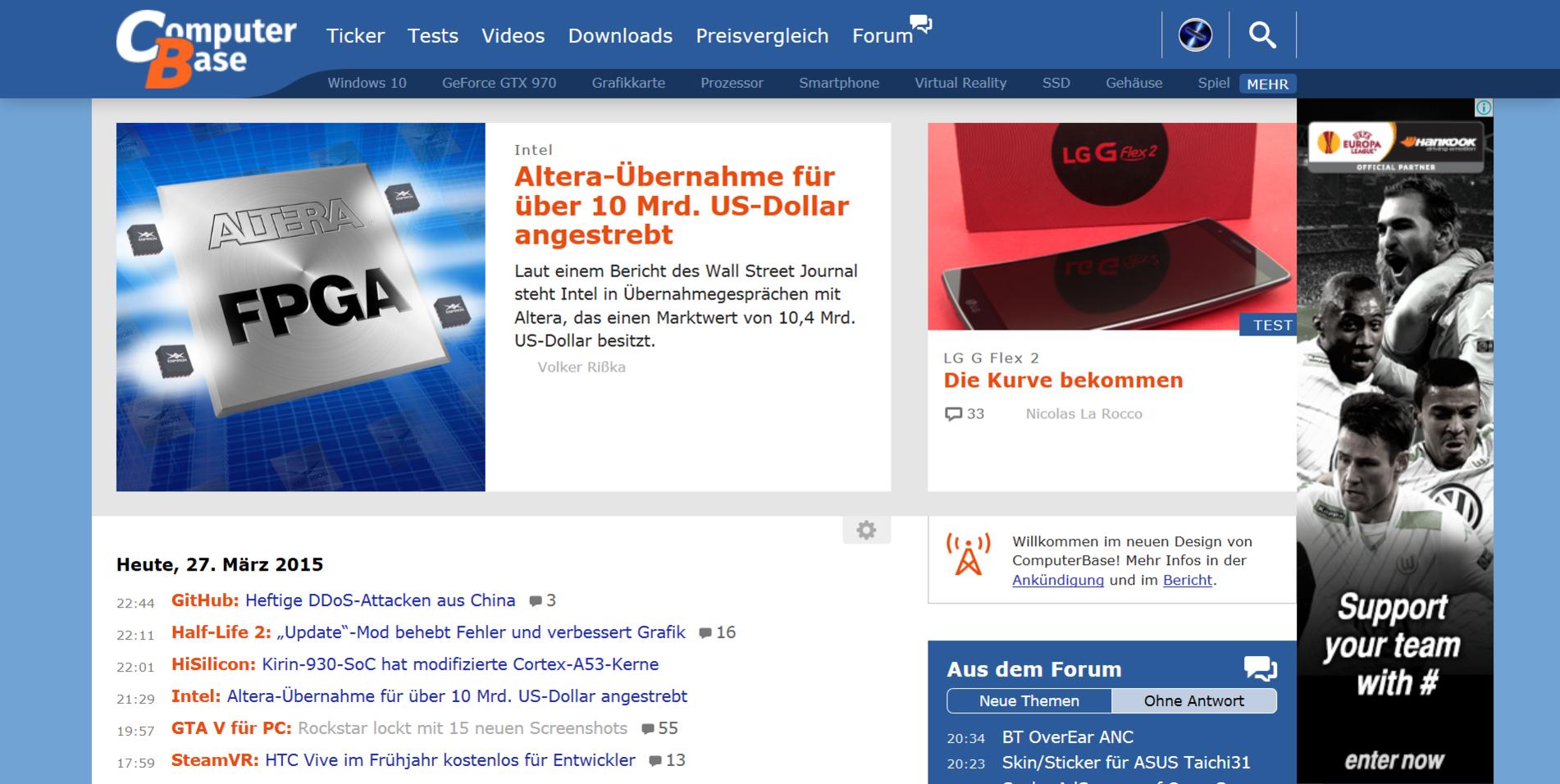This screenshot has height=784, width=1560.
Task: Open GitHub DDoS-Attacken news item
Action: tap(343, 600)
